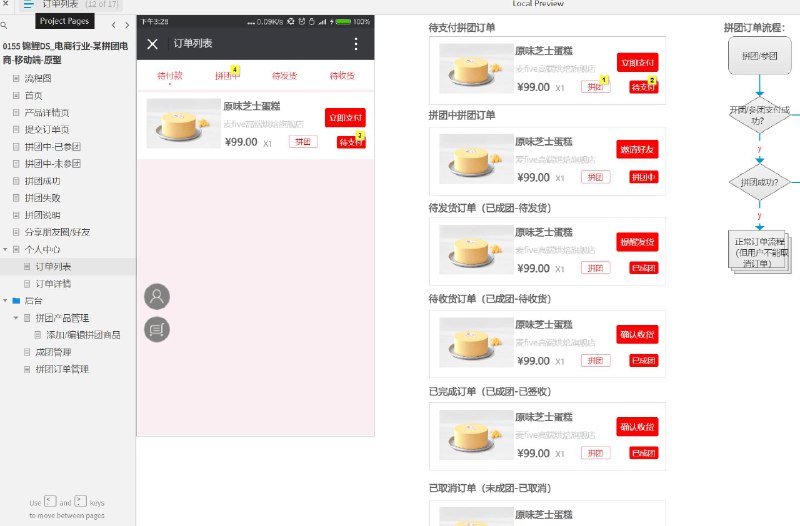Go to the previous page using the left arrow
This screenshot has height=526, width=800.
(x=113, y=25)
